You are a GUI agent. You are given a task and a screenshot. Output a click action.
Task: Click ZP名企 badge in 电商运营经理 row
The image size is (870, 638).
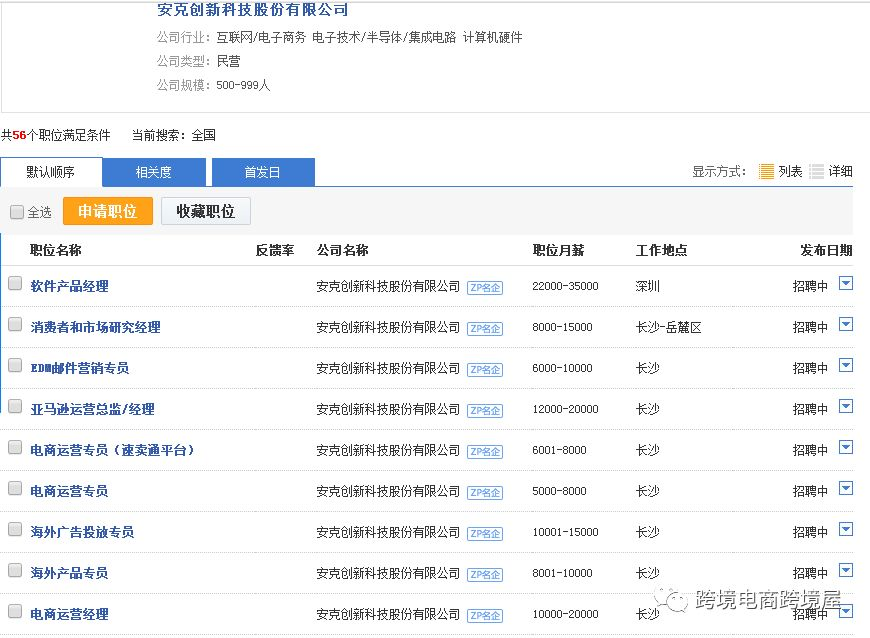[x=485, y=616]
